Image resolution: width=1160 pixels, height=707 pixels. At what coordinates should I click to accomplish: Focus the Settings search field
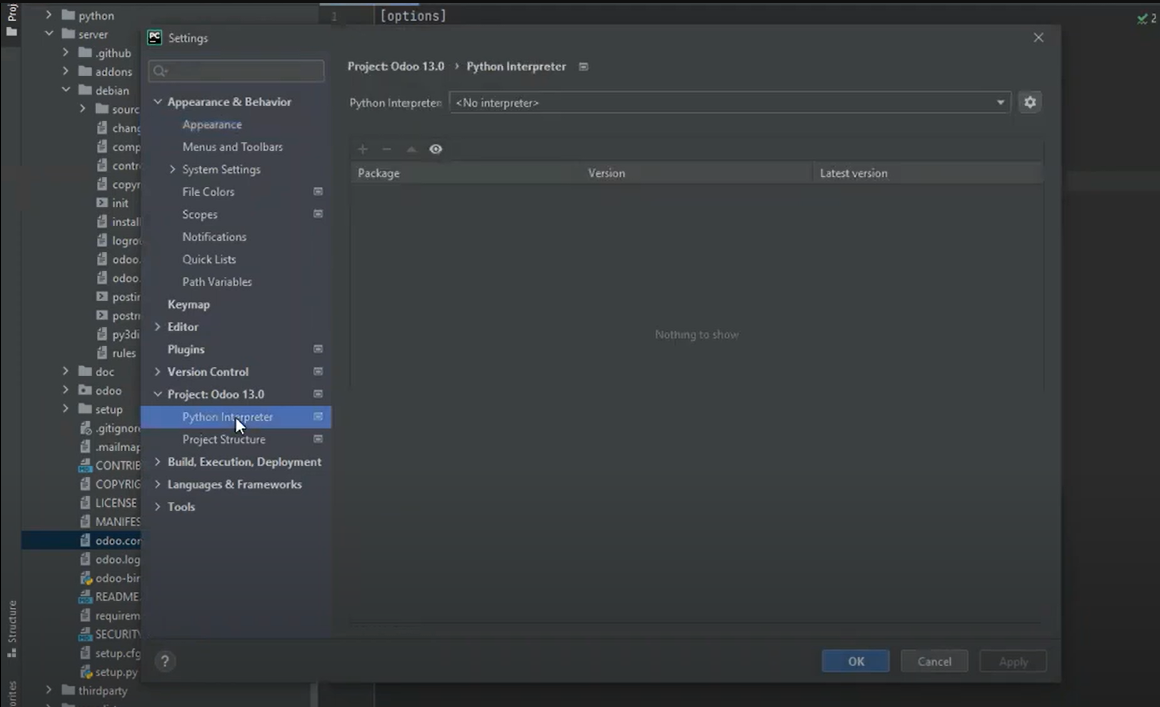(236, 71)
